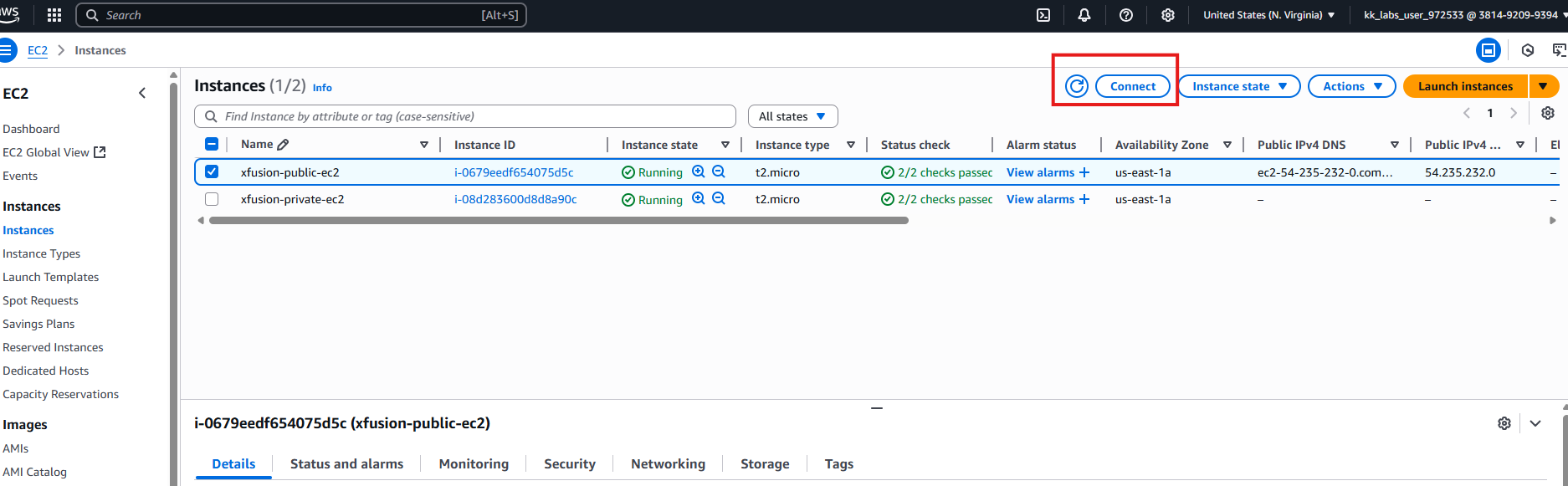Screen dimensions: 1568x486
Task: Open Dashboard in the EC2 sidebar
Action: pos(31,129)
